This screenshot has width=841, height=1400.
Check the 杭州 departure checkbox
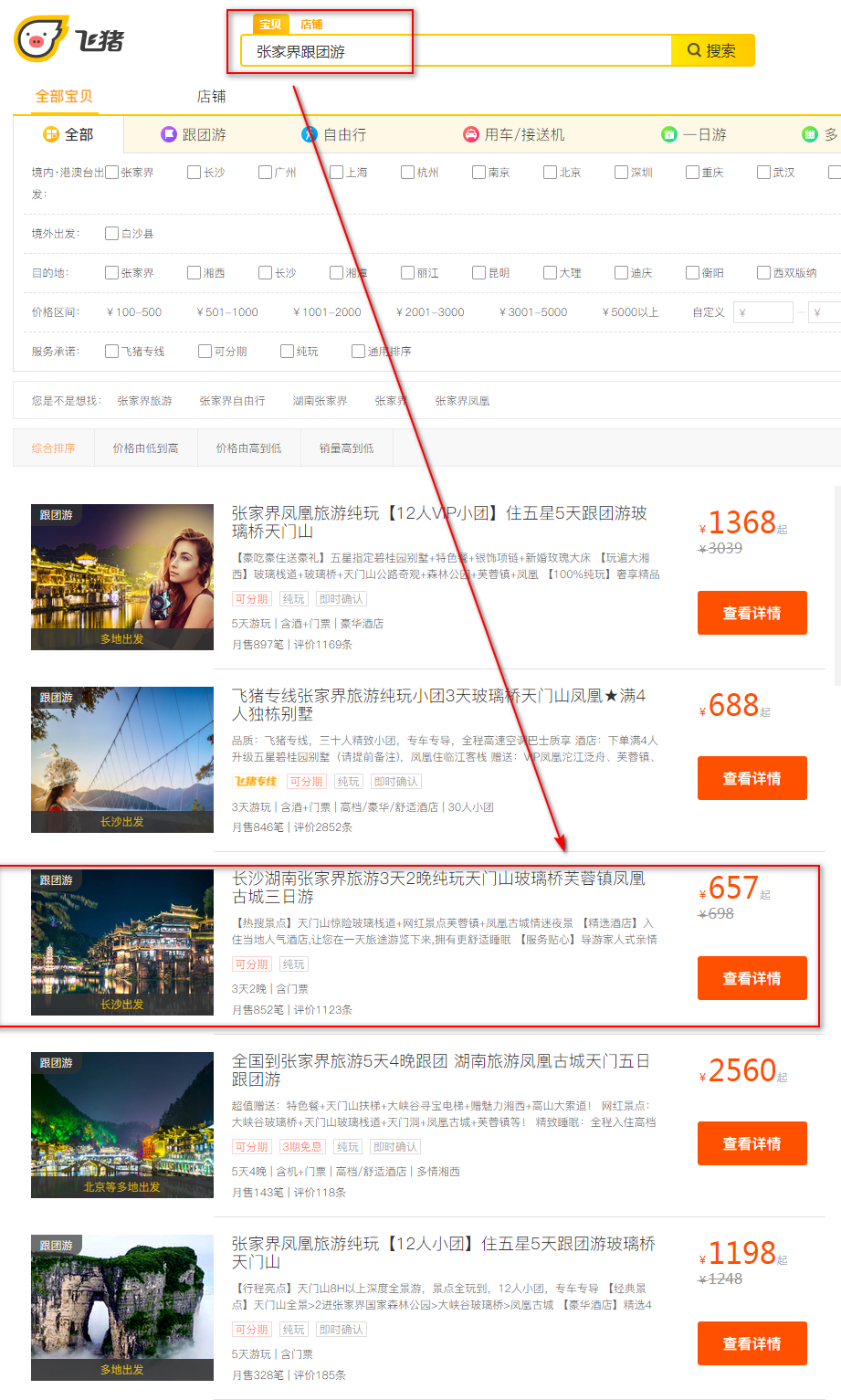[407, 172]
